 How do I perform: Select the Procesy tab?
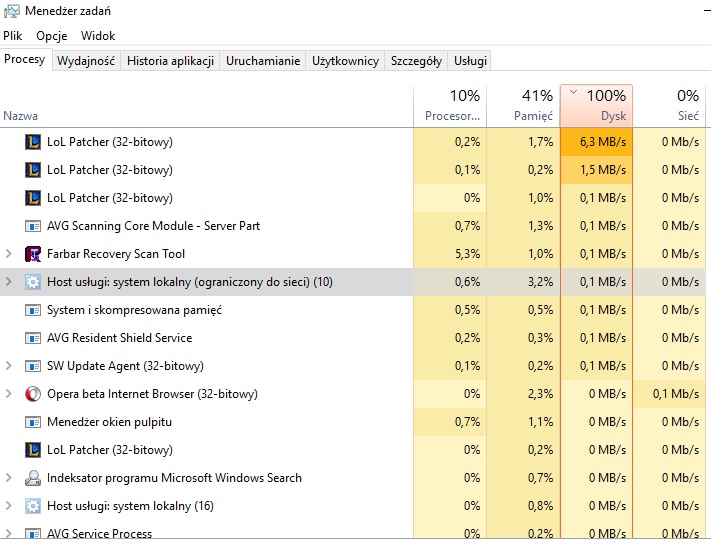pyautogui.click(x=25, y=59)
